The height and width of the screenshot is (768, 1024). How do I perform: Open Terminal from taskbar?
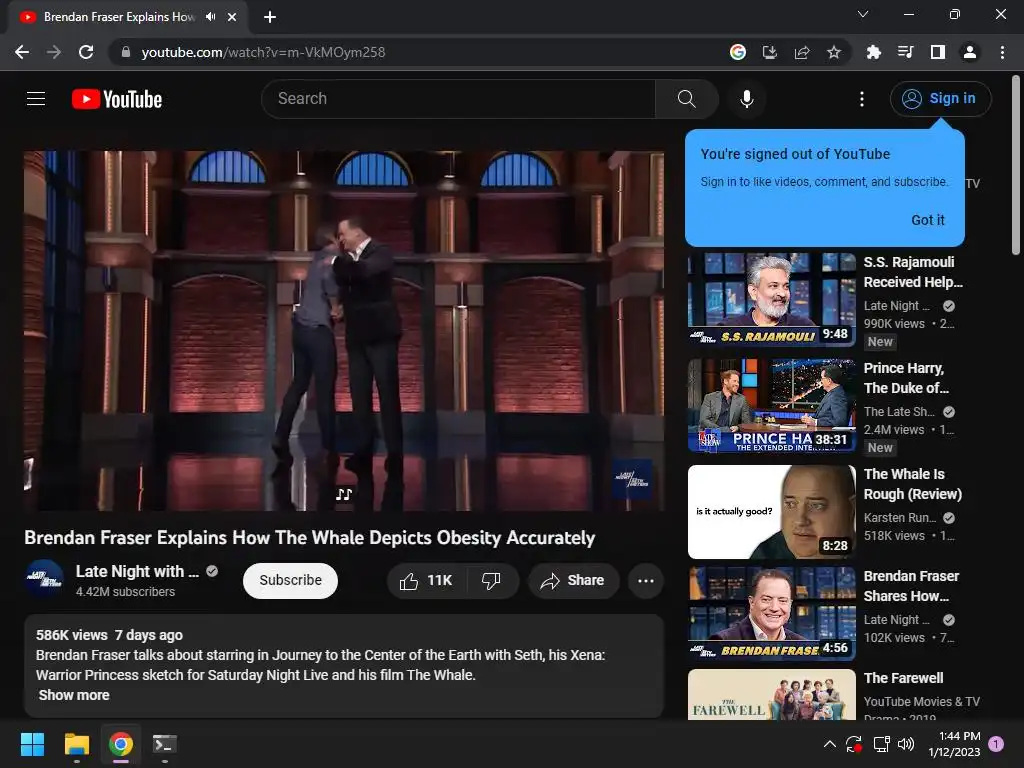[x=165, y=744]
